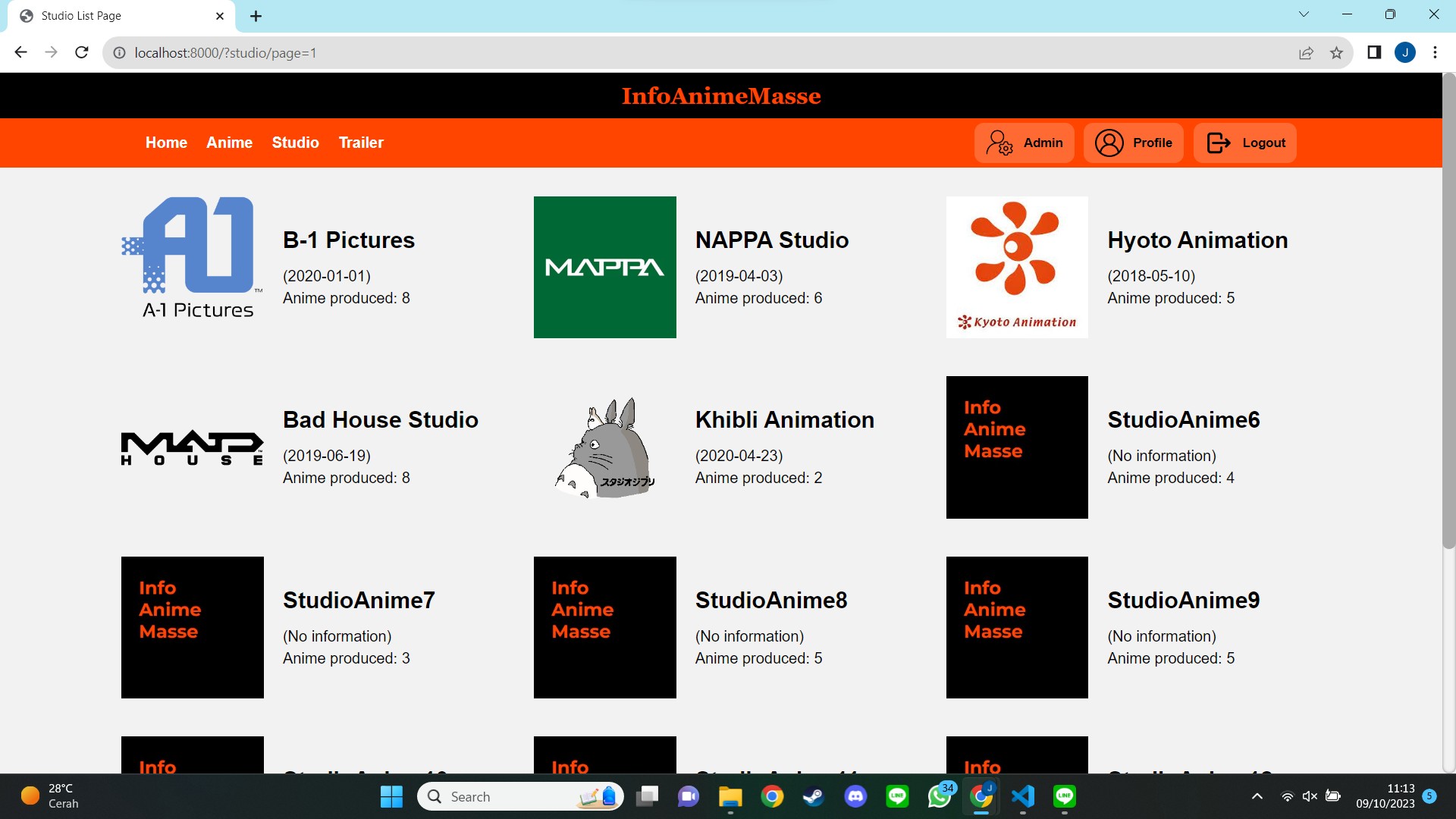Bookmark this page with star icon
The height and width of the screenshot is (819, 1456).
click(1336, 53)
